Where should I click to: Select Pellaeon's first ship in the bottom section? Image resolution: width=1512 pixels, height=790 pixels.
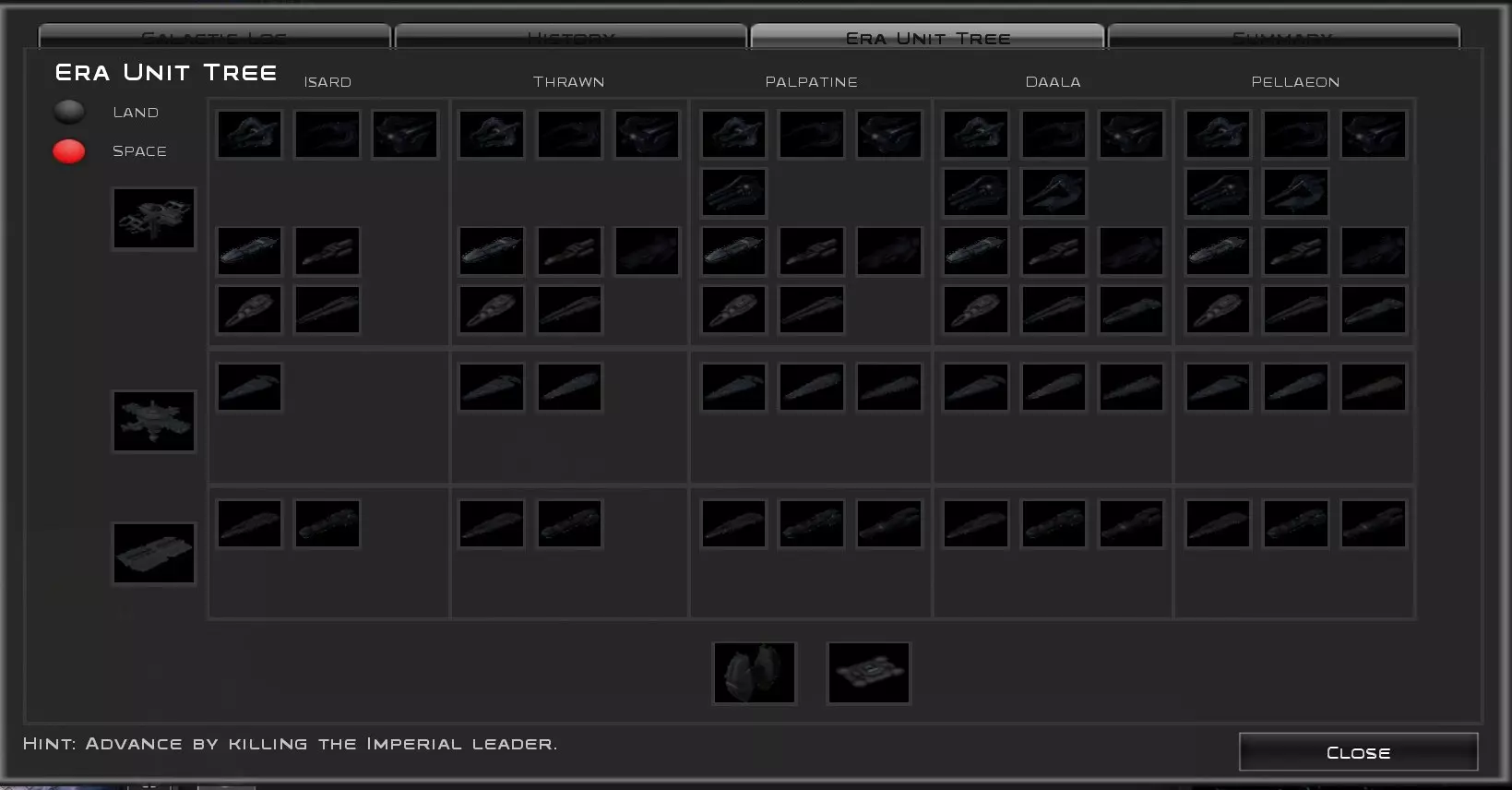tap(1218, 523)
